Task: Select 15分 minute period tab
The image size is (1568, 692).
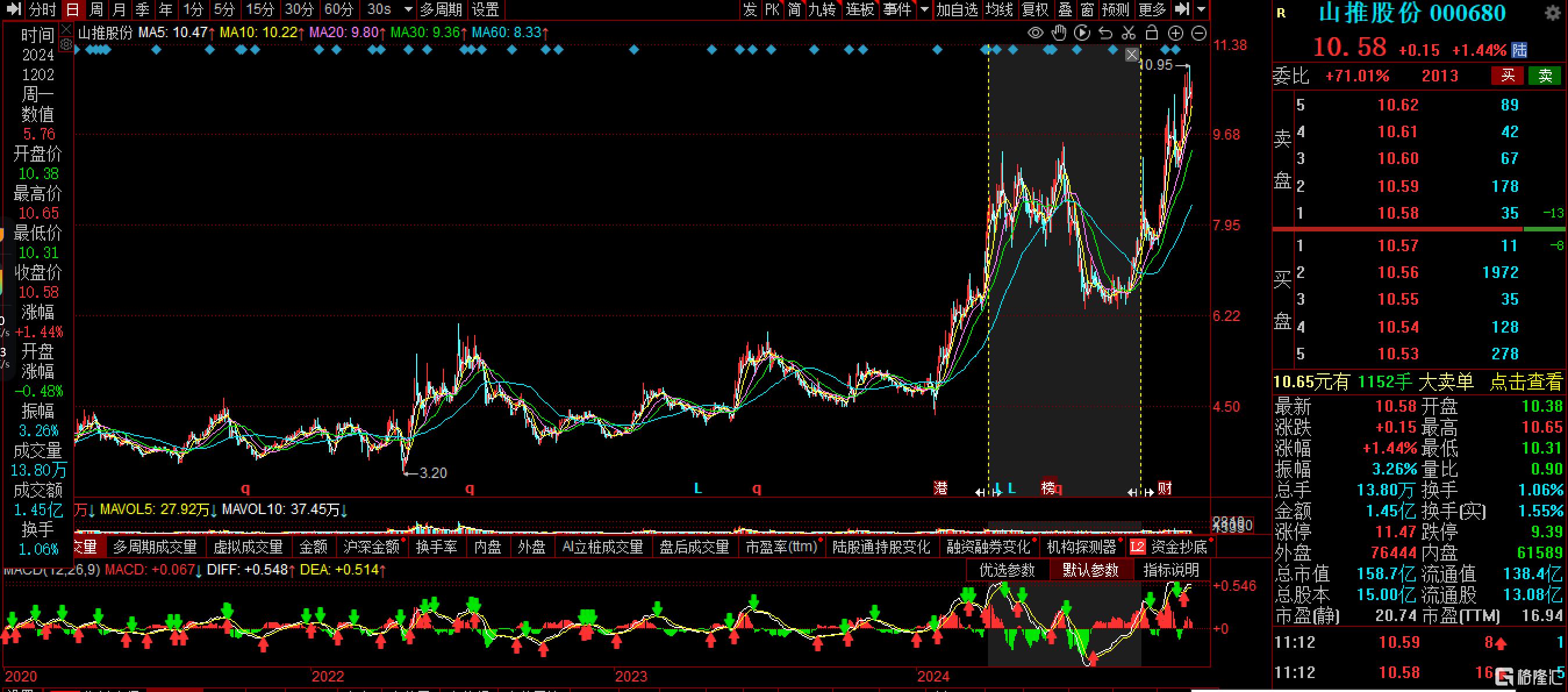Action: (260, 9)
